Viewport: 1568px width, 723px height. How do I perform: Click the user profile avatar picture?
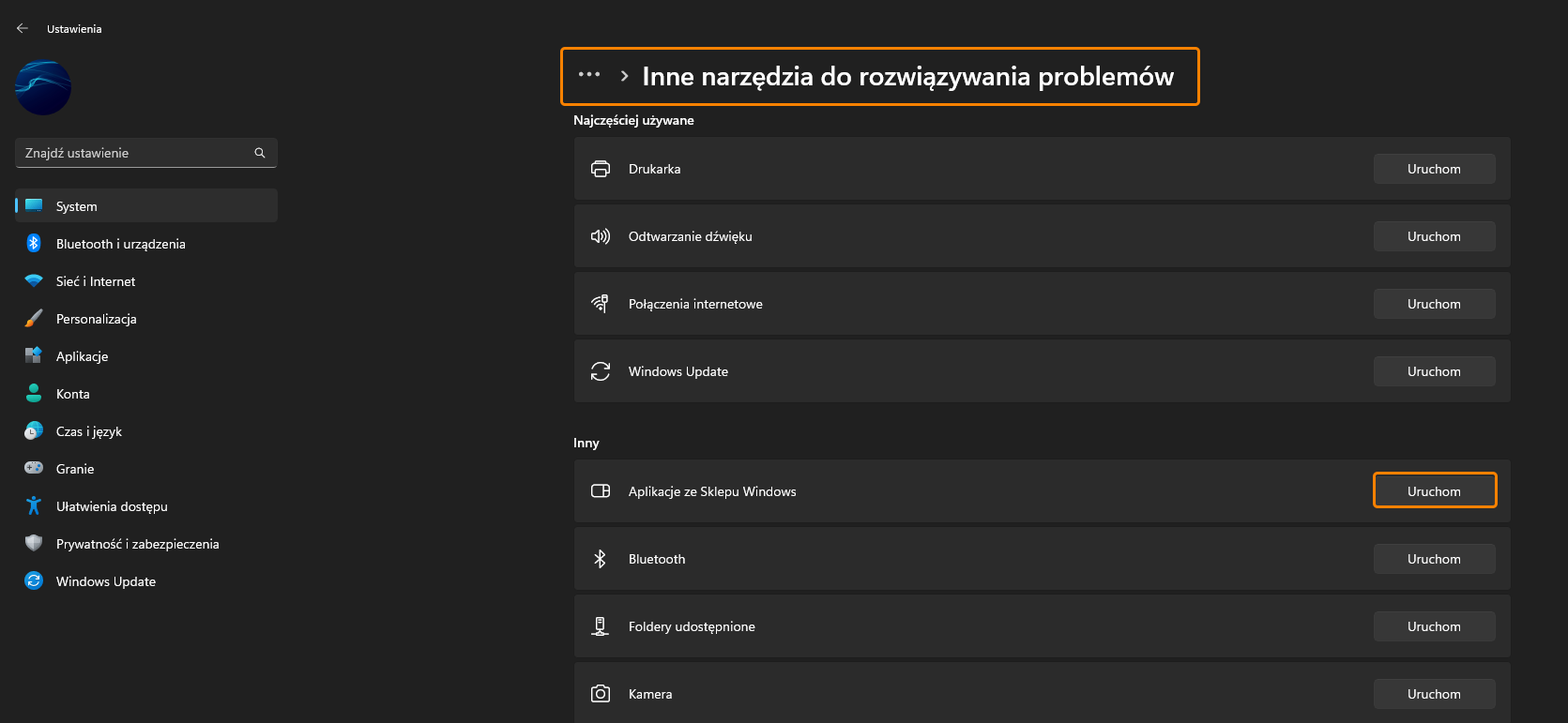pos(43,88)
